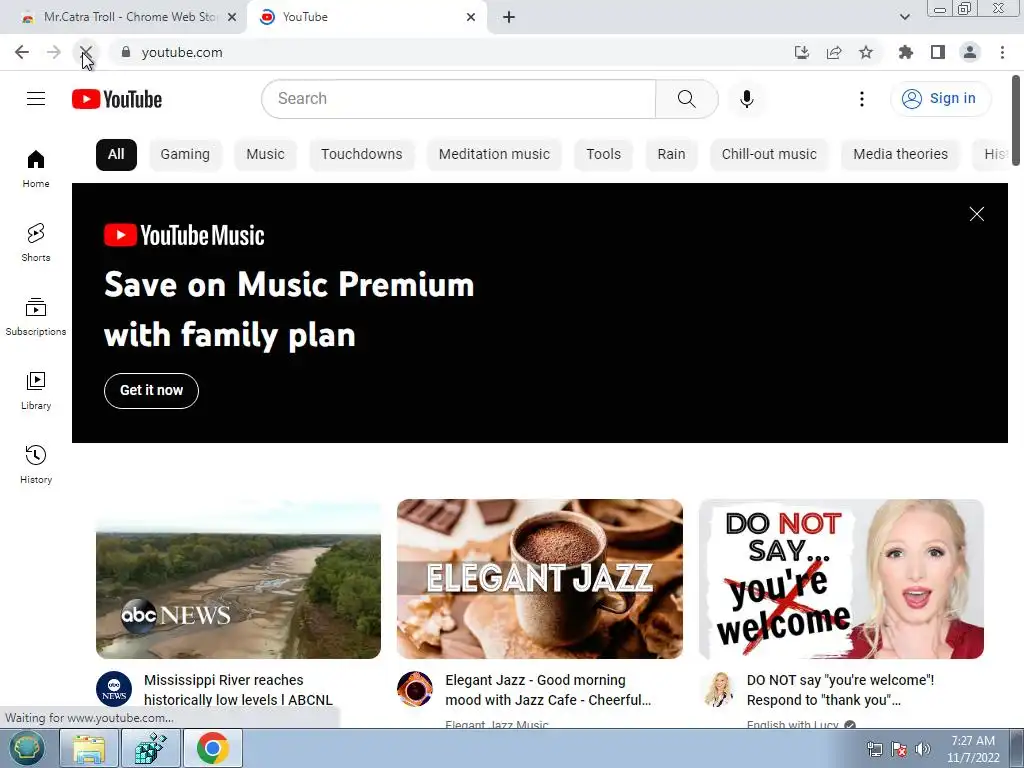
Task: Open Mississippi River reaches historically low title
Action: click(238, 690)
